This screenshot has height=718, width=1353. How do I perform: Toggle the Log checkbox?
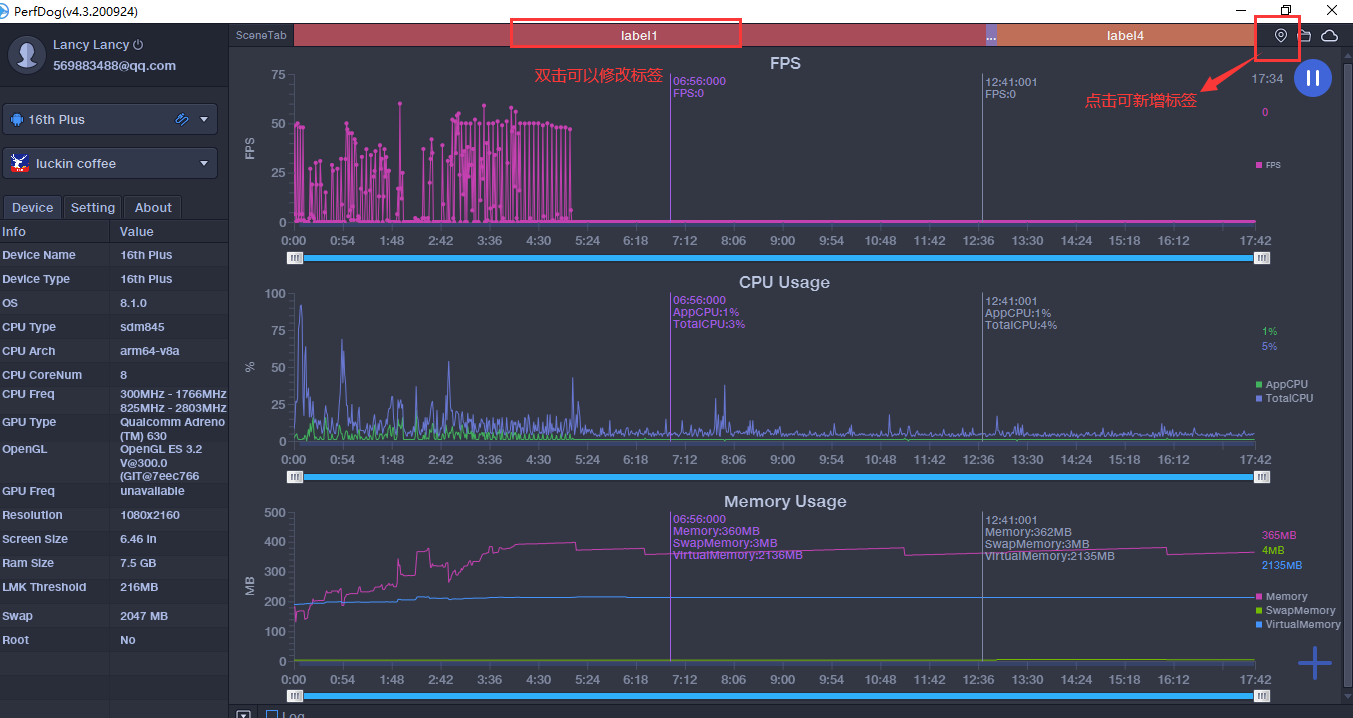coord(272,714)
